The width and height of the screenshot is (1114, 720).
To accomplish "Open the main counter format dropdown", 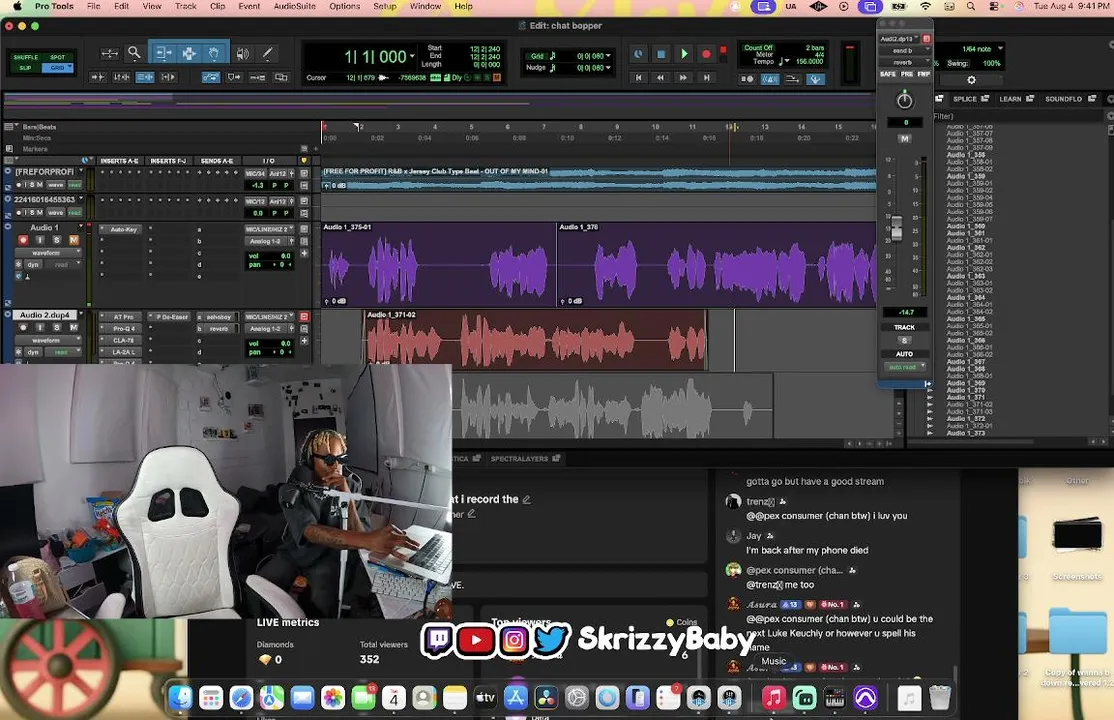I will [412, 55].
